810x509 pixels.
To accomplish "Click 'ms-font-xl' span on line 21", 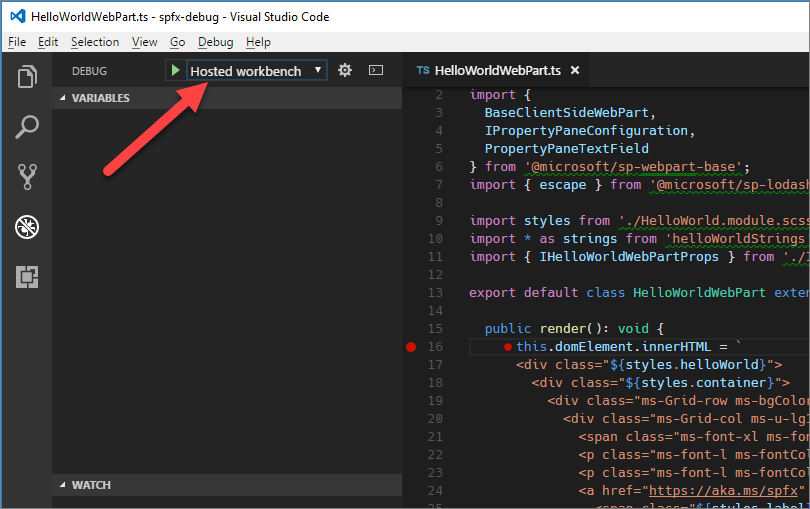I will tap(719, 437).
